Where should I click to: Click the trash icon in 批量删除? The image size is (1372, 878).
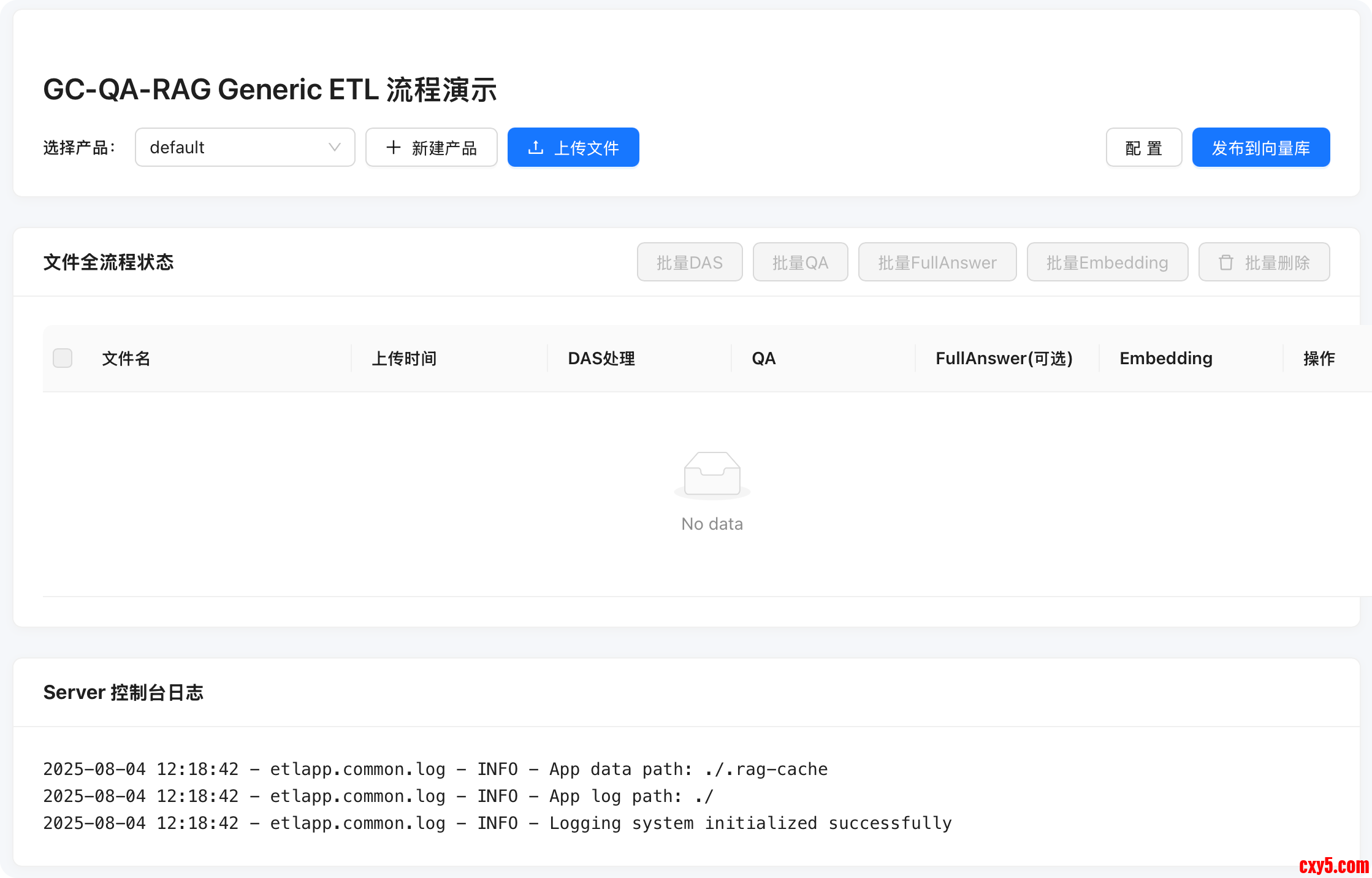[x=1225, y=262]
